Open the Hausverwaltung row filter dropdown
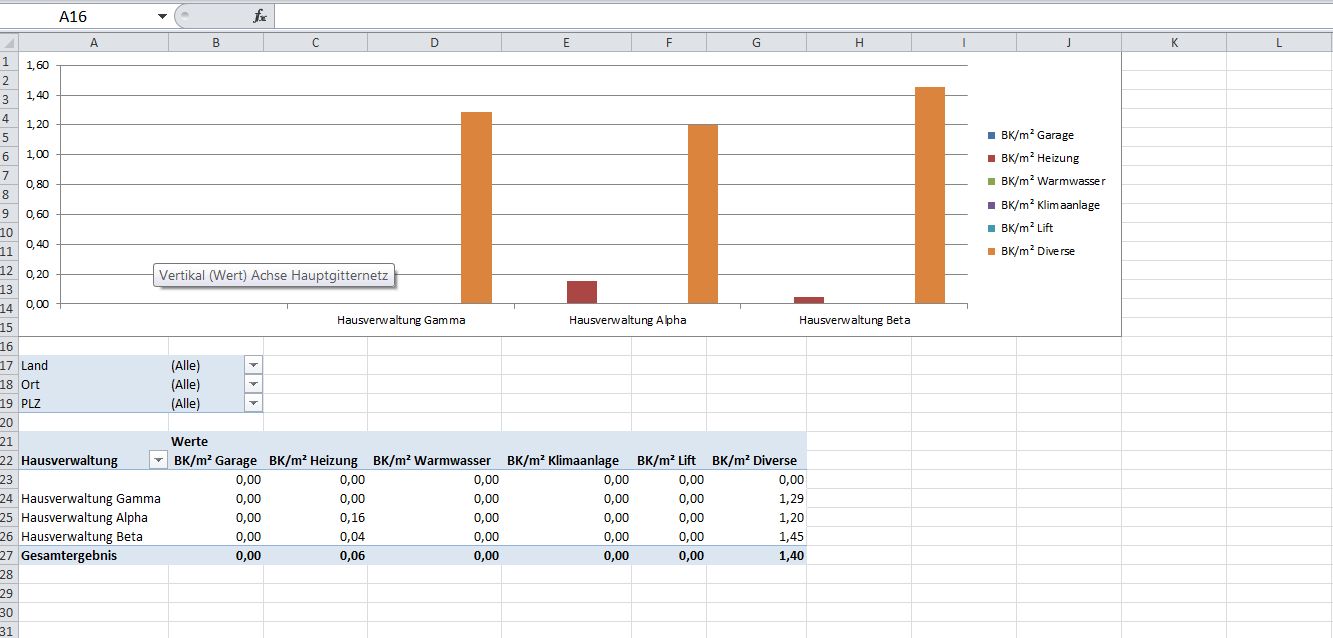Image resolution: width=1333 pixels, height=638 pixels. 157,460
